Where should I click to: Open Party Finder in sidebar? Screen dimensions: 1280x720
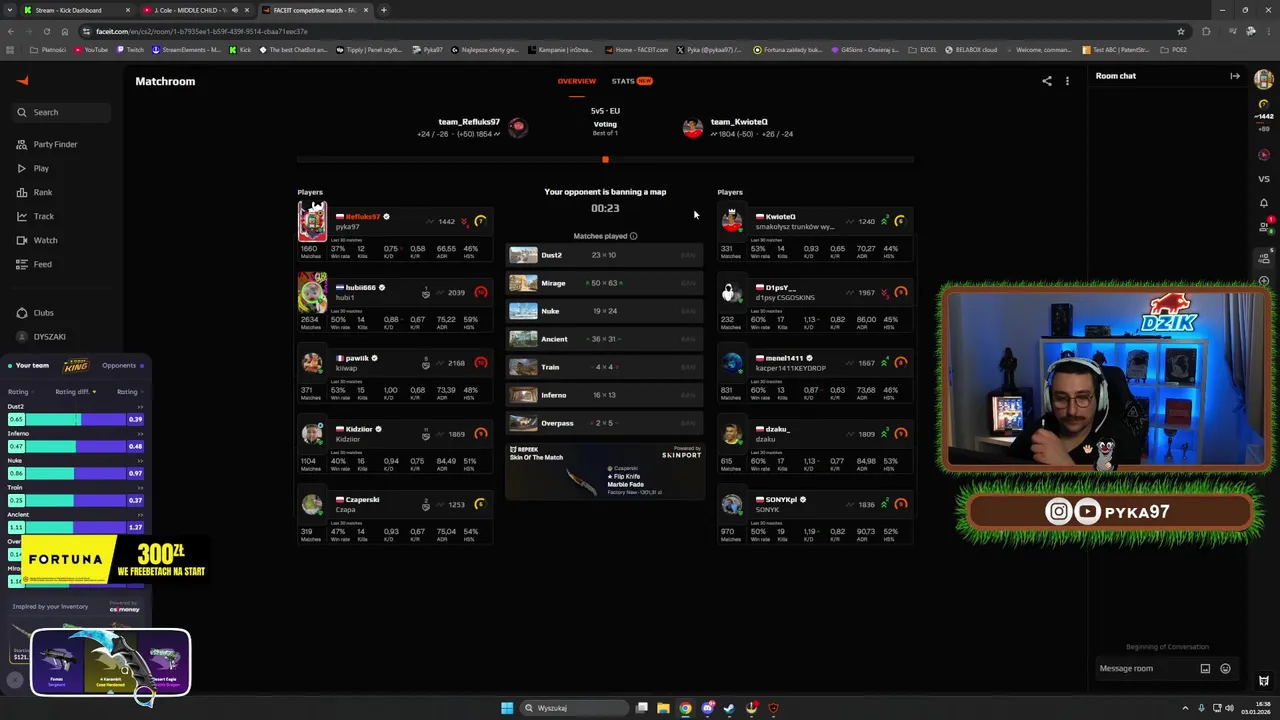click(x=47, y=144)
